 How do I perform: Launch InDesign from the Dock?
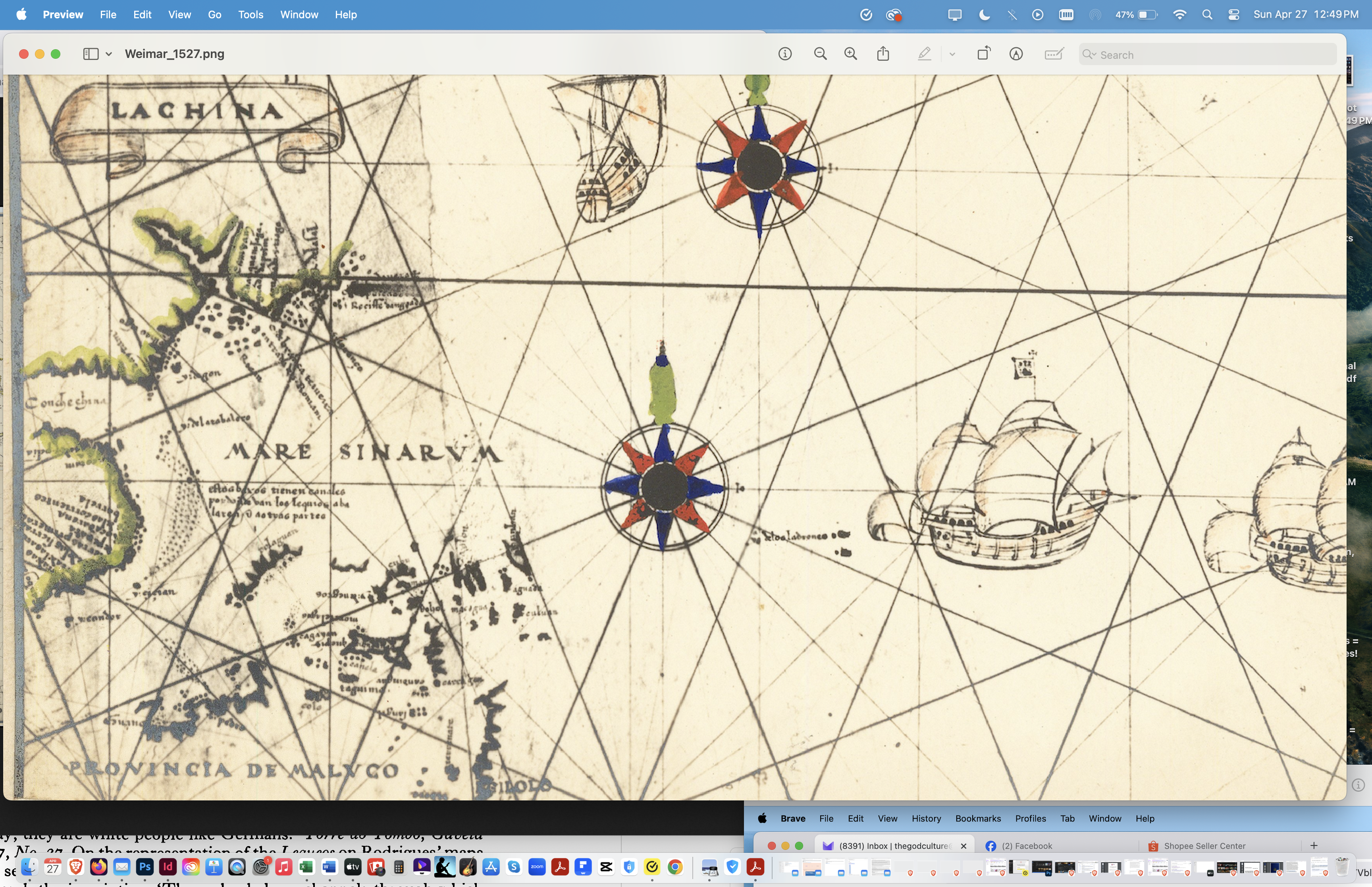click(168, 866)
